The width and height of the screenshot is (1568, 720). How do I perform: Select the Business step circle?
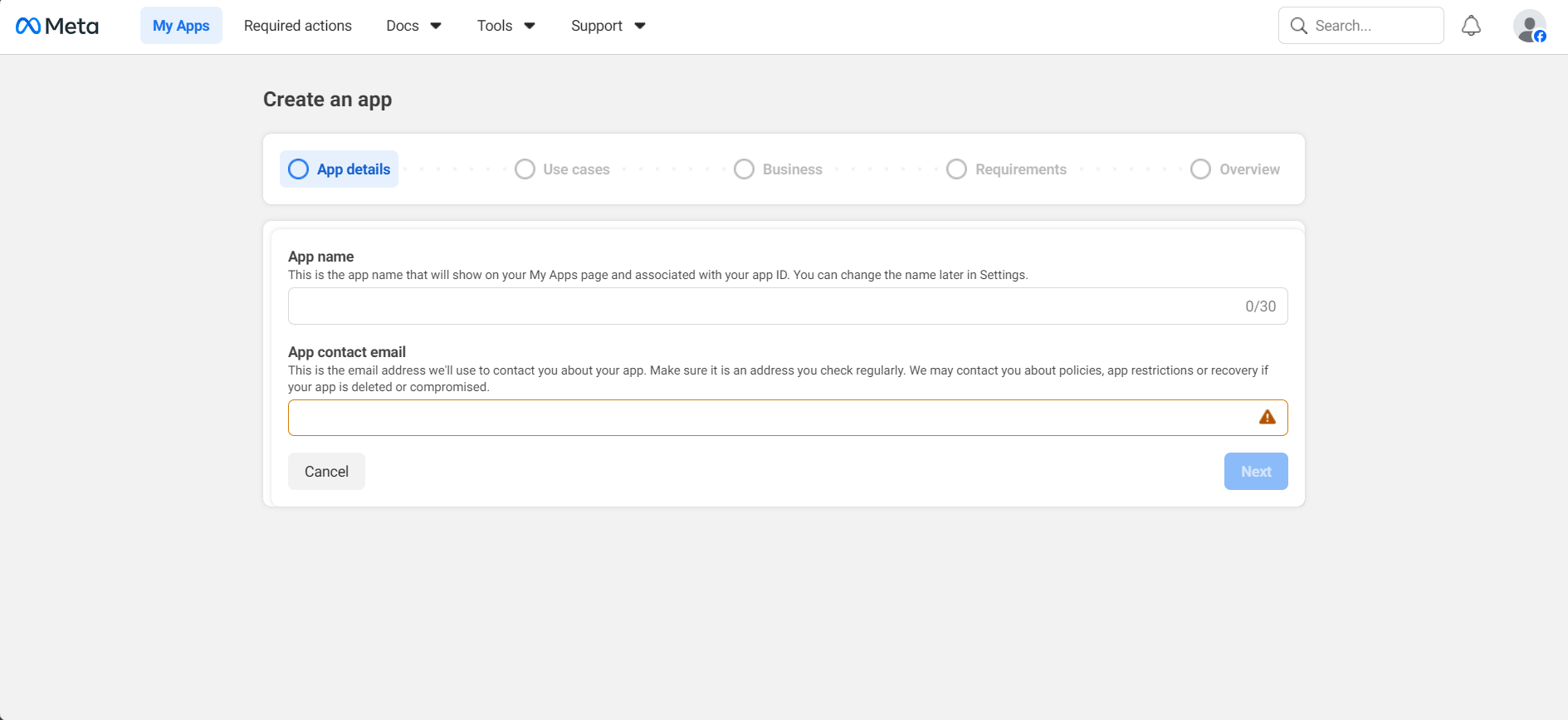coord(744,169)
